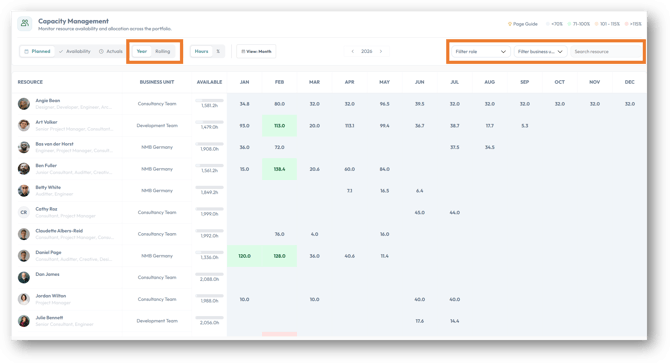Select the Year range toggle
670x363 pixels.
141,51
